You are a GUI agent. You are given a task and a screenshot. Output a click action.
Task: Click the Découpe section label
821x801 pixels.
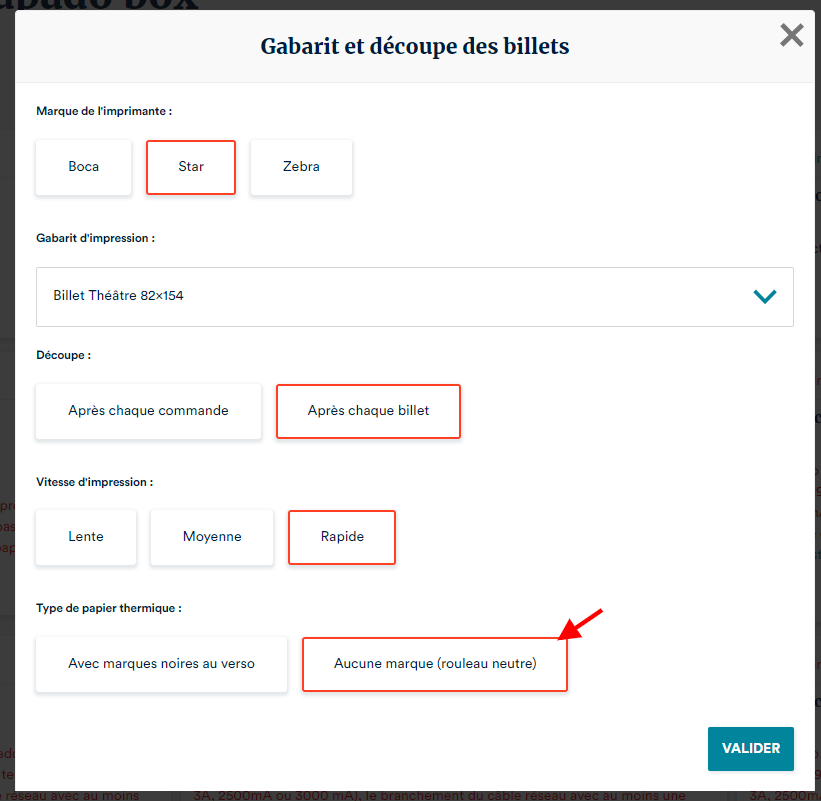pos(63,355)
